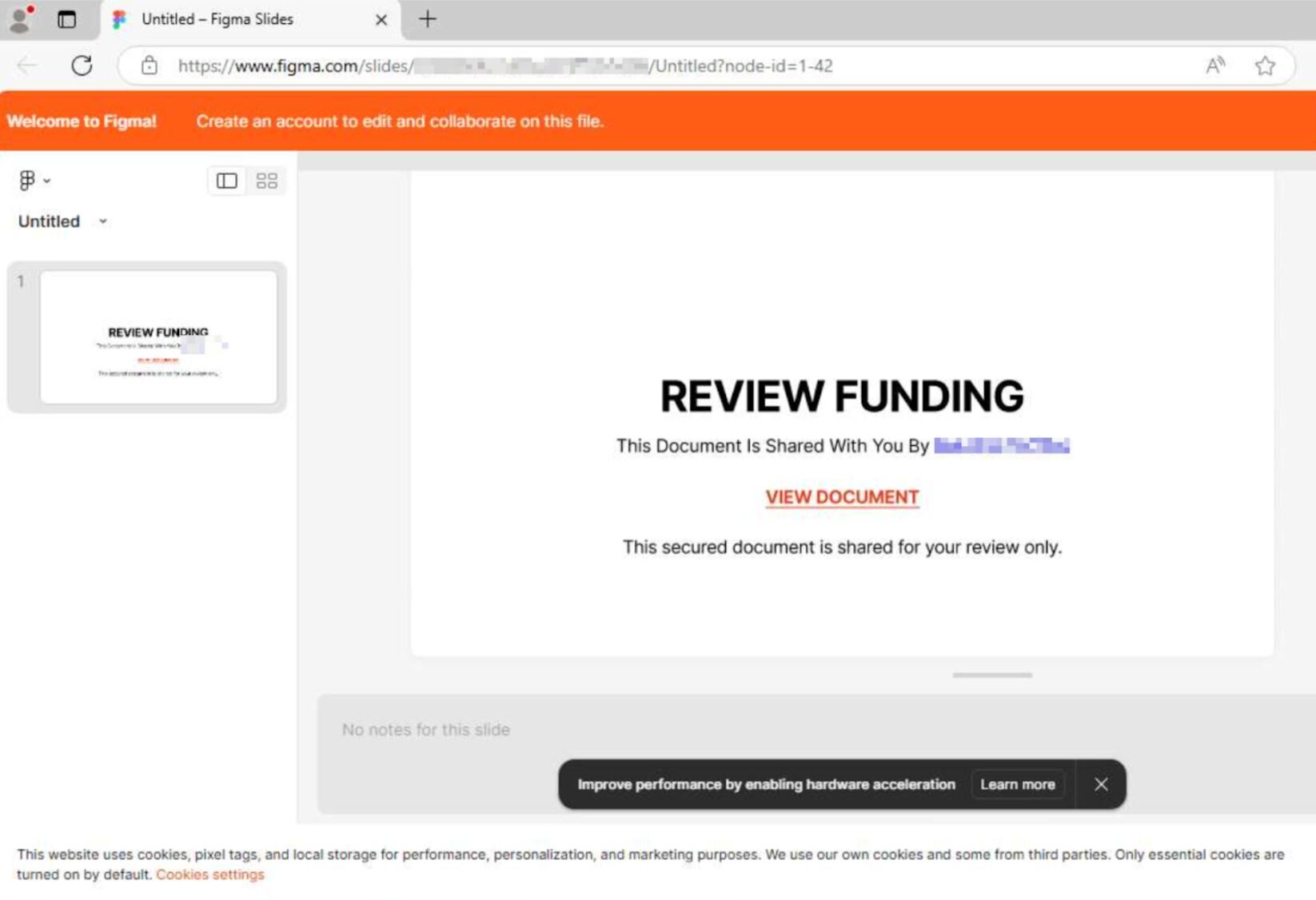Activate the Read aloud icon
The image size is (1316, 900).
tap(1214, 66)
